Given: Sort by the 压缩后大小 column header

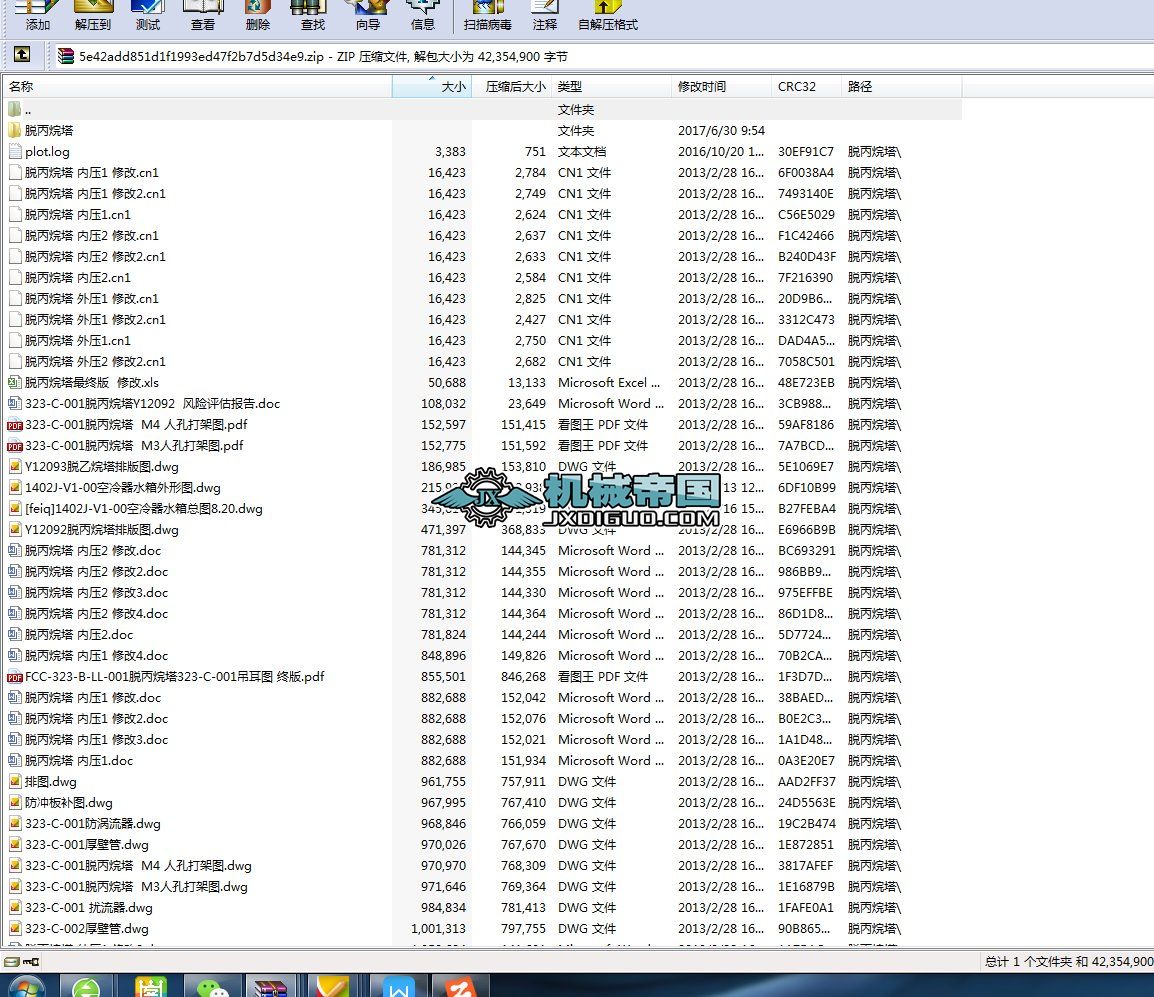Looking at the screenshot, I should point(511,86).
